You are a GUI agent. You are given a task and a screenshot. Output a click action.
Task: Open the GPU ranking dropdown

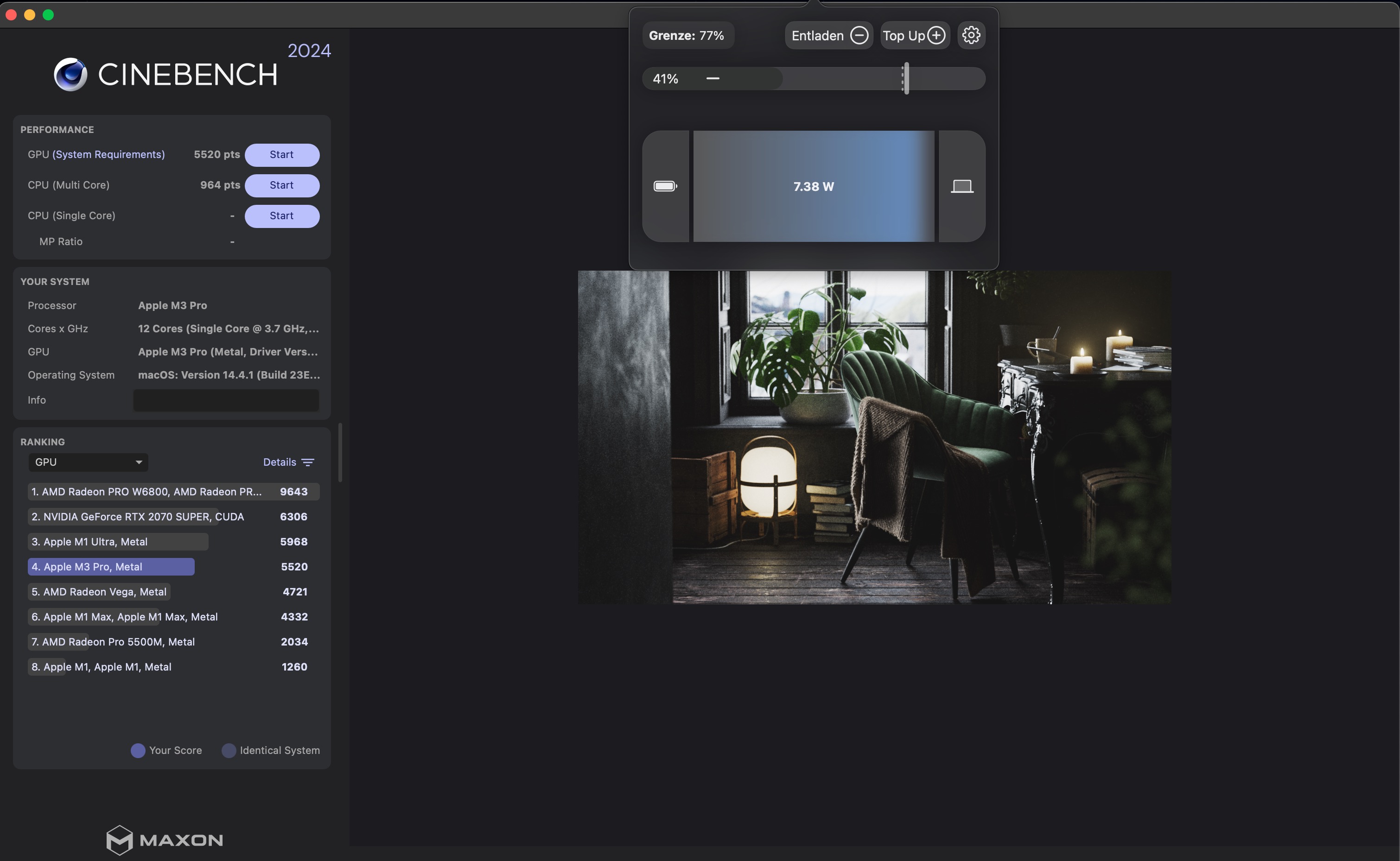point(88,462)
